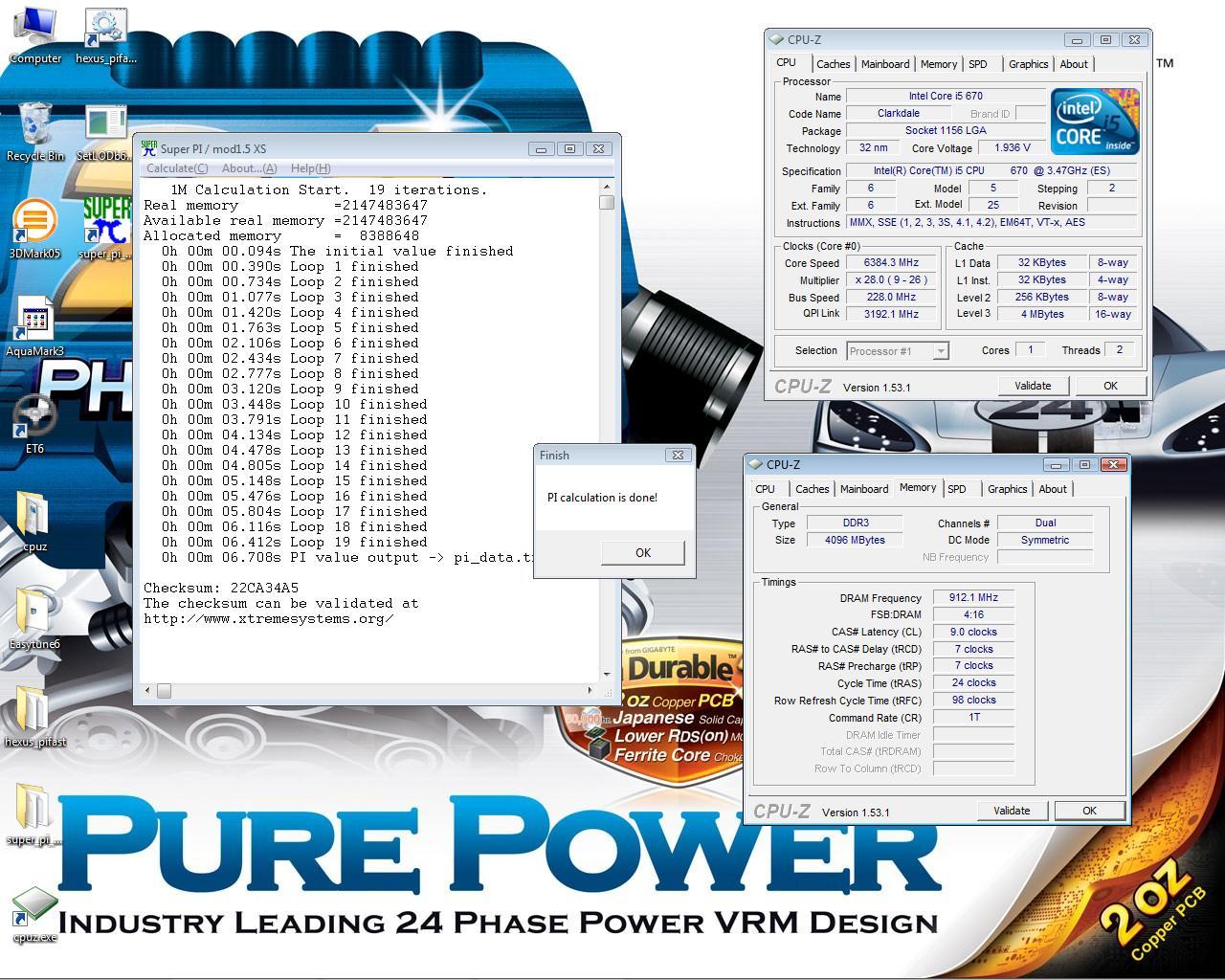Click Validate in upper CPU-Z window
This screenshot has height=980, width=1225.
(x=1033, y=386)
